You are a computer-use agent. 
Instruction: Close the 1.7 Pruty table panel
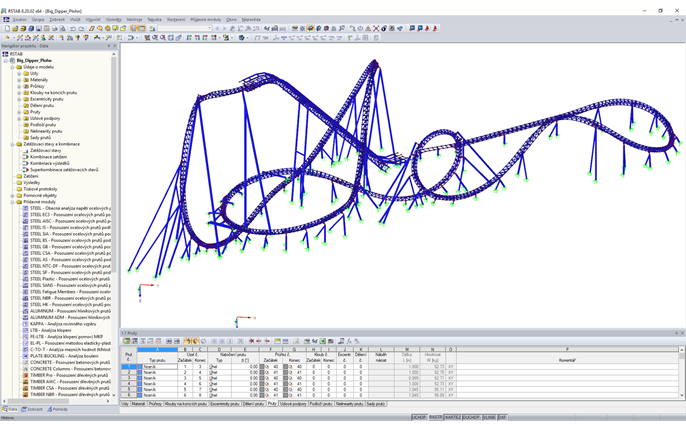pos(682,333)
